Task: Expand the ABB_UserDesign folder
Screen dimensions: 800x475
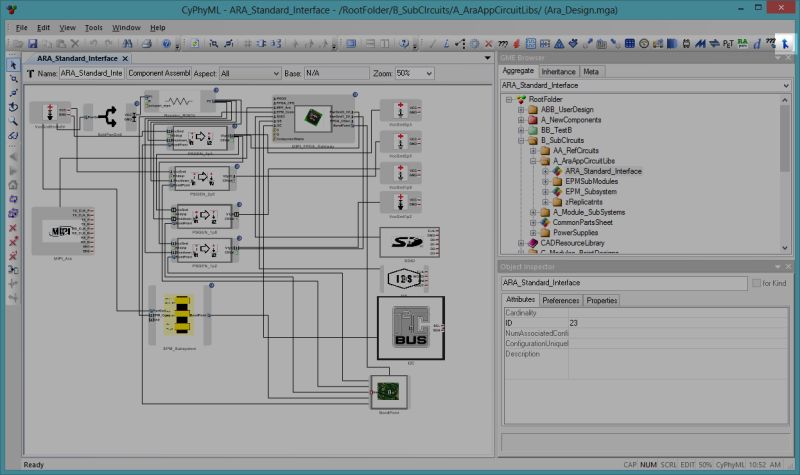Action: (x=521, y=110)
